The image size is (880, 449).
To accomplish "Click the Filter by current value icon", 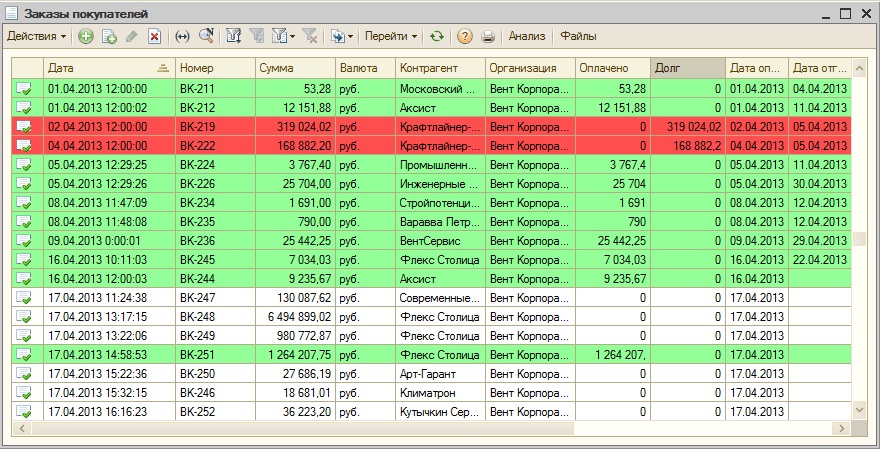I will coord(256,37).
